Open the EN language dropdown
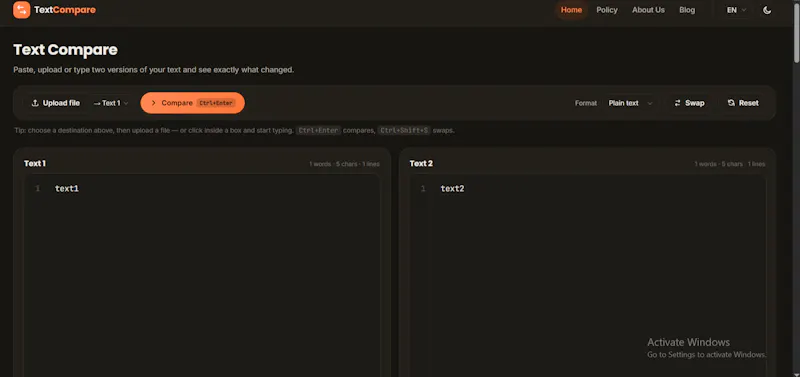Image resolution: width=800 pixels, height=377 pixels. (x=736, y=10)
